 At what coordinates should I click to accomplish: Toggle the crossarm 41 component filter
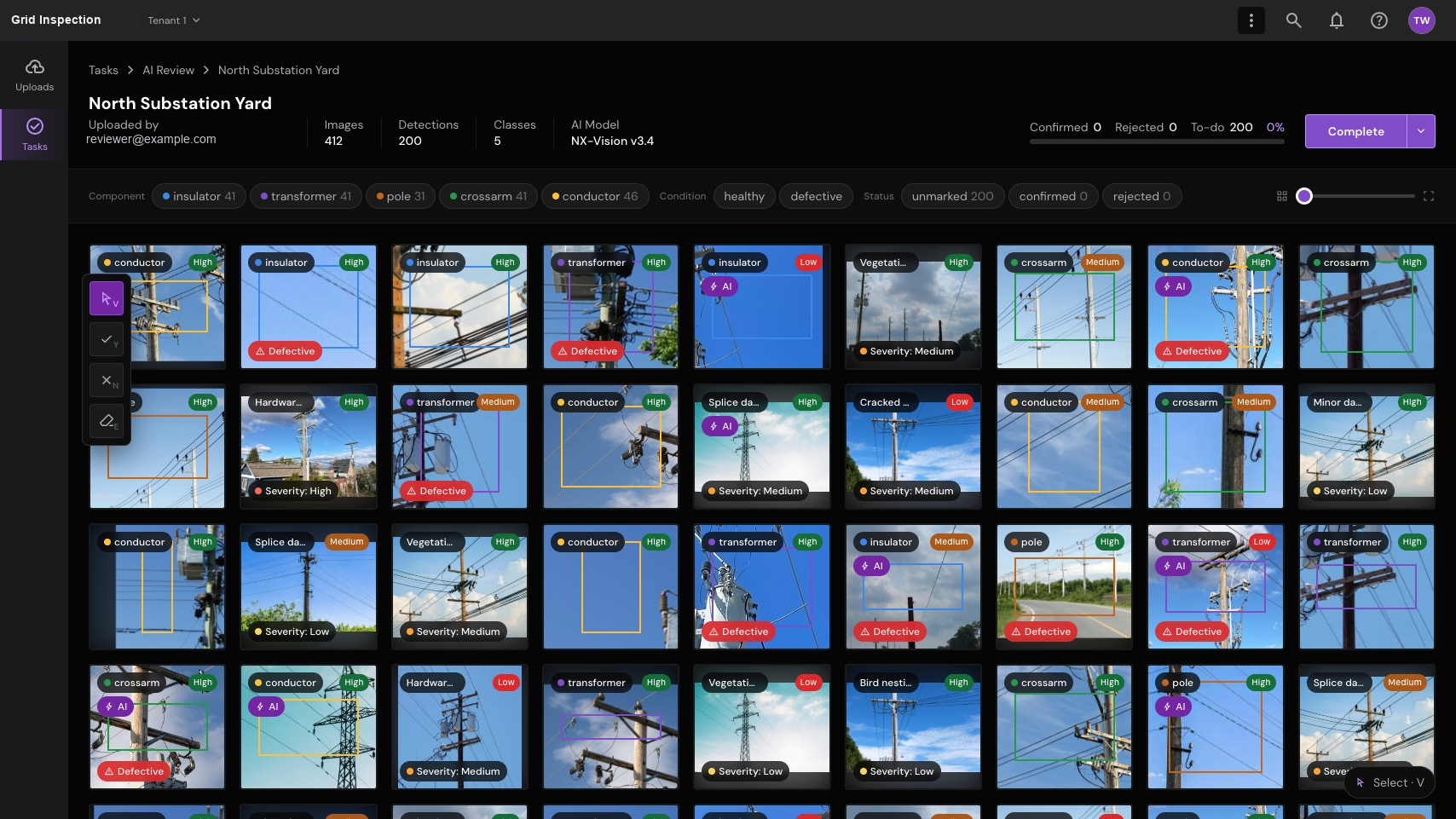[488, 196]
